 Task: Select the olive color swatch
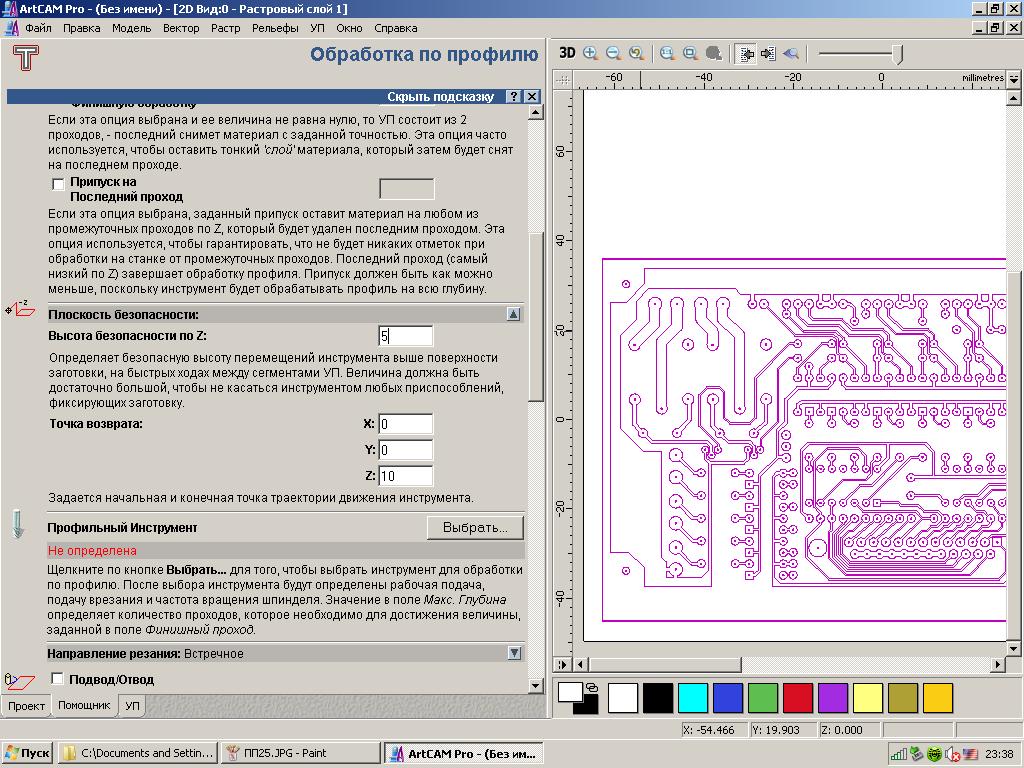[x=903, y=697]
